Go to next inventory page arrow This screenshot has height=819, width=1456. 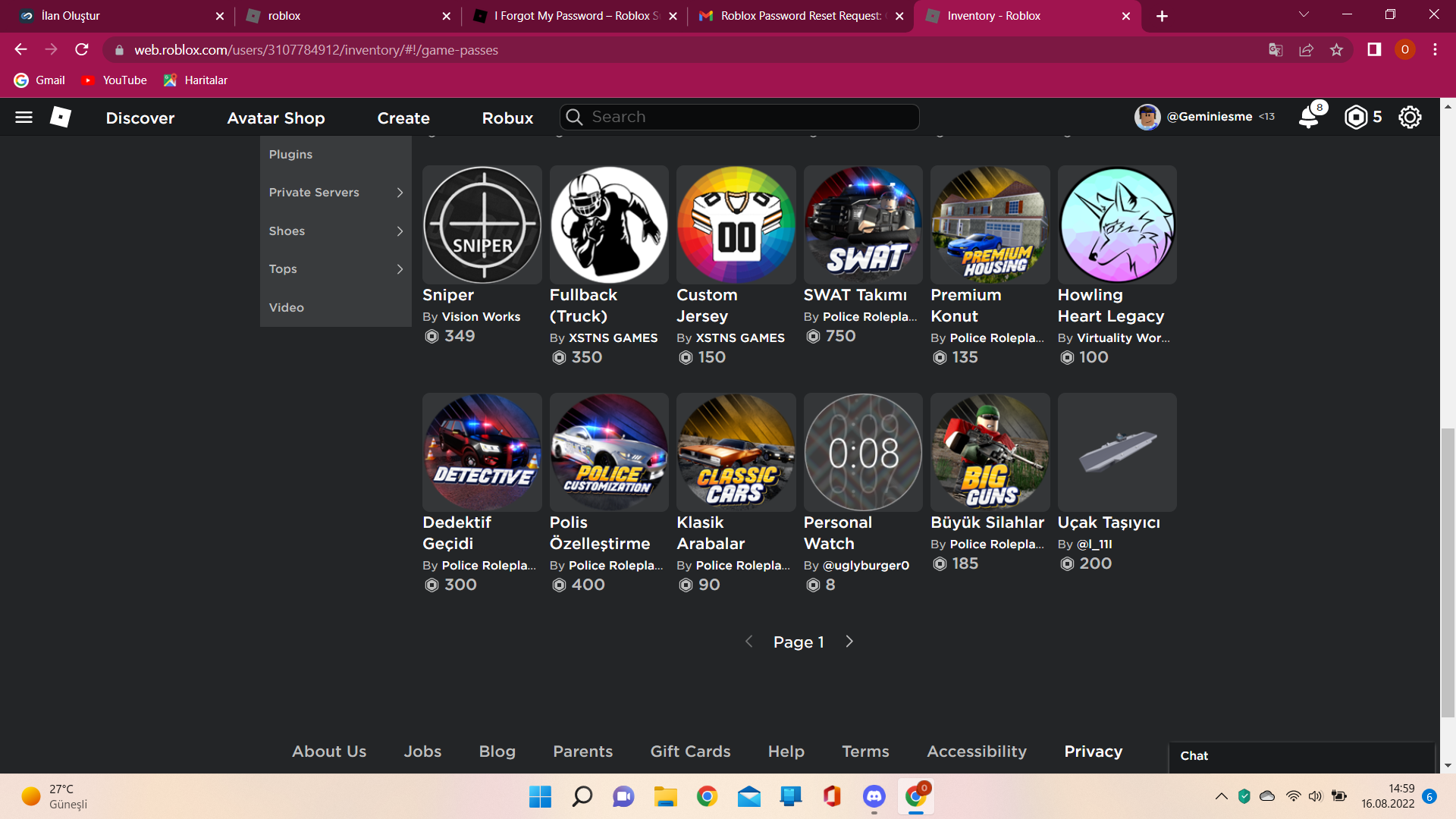pos(849,642)
